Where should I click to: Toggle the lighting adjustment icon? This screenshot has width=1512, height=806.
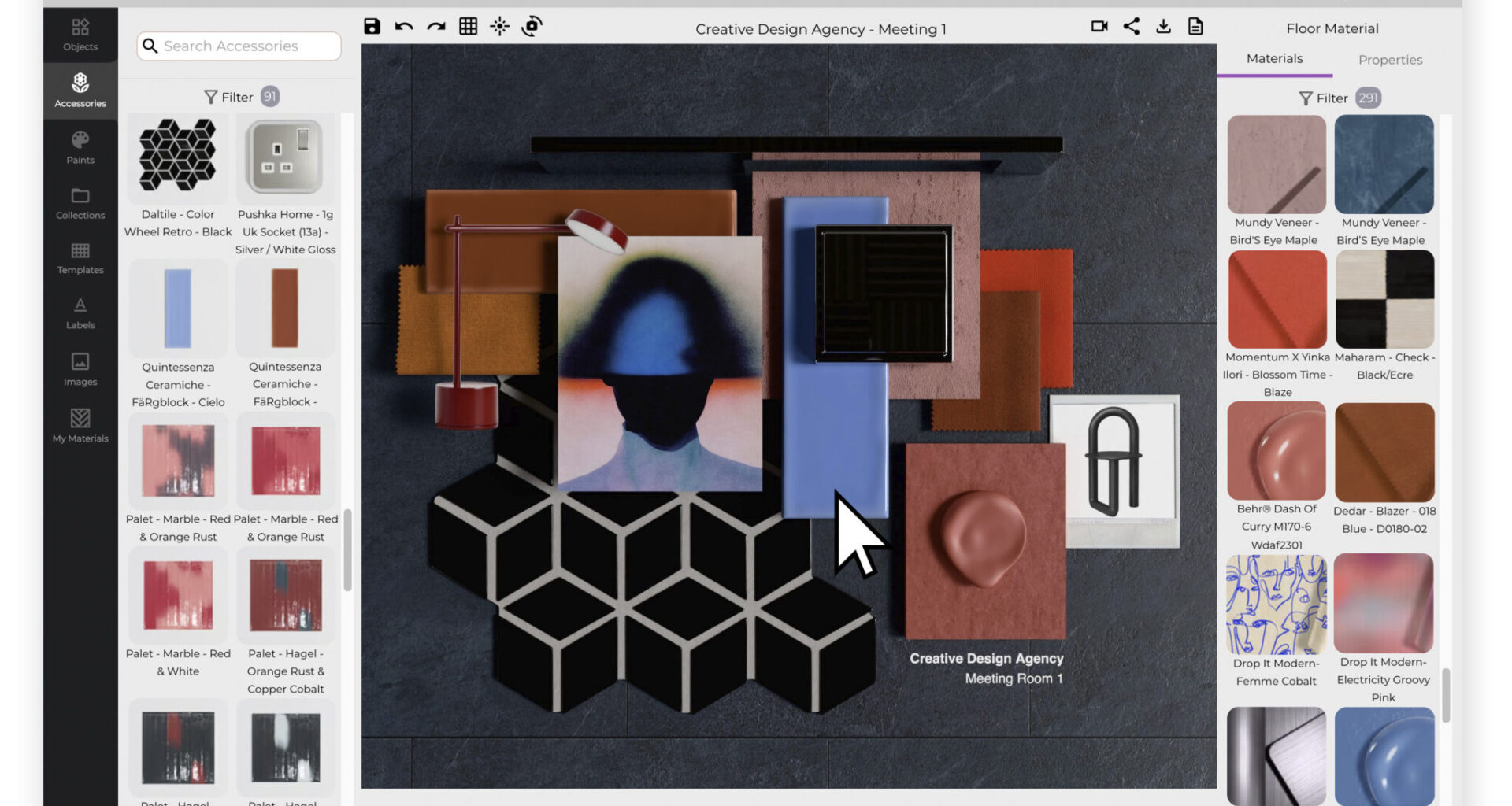pyautogui.click(x=500, y=26)
